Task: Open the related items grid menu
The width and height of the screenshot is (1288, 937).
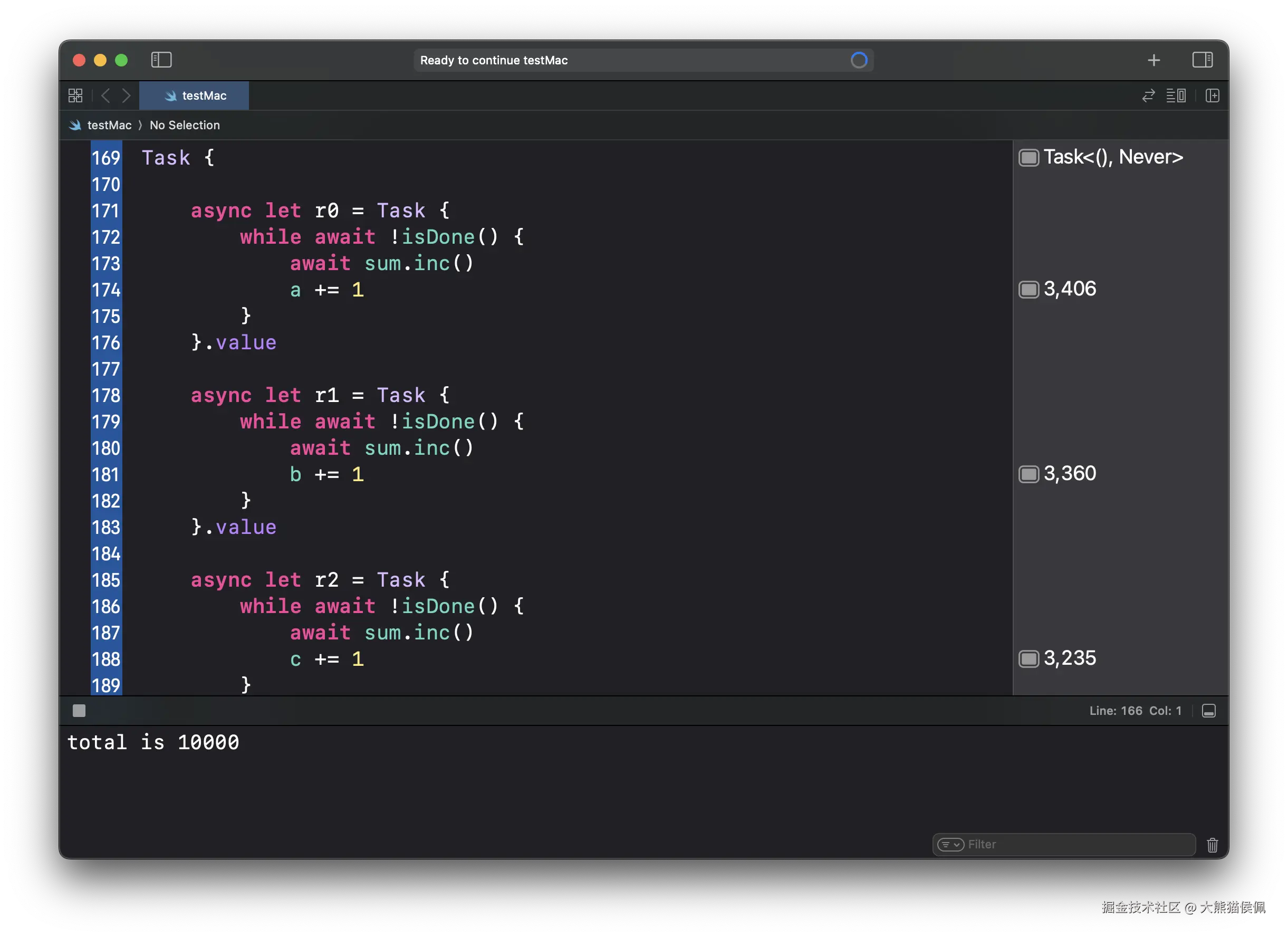Action: pyautogui.click(x=75, y=95)
